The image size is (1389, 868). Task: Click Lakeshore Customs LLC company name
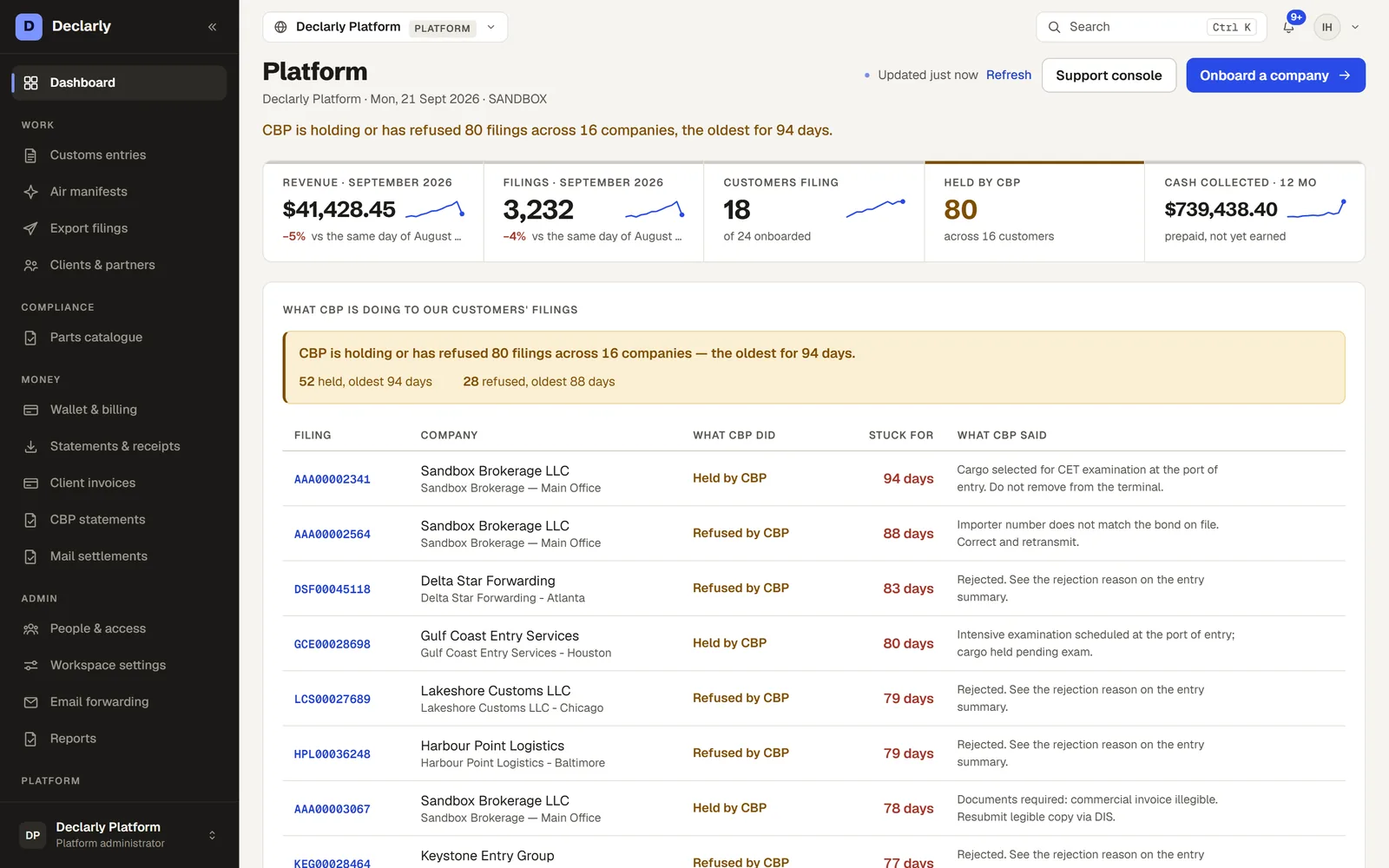point(496,691)
